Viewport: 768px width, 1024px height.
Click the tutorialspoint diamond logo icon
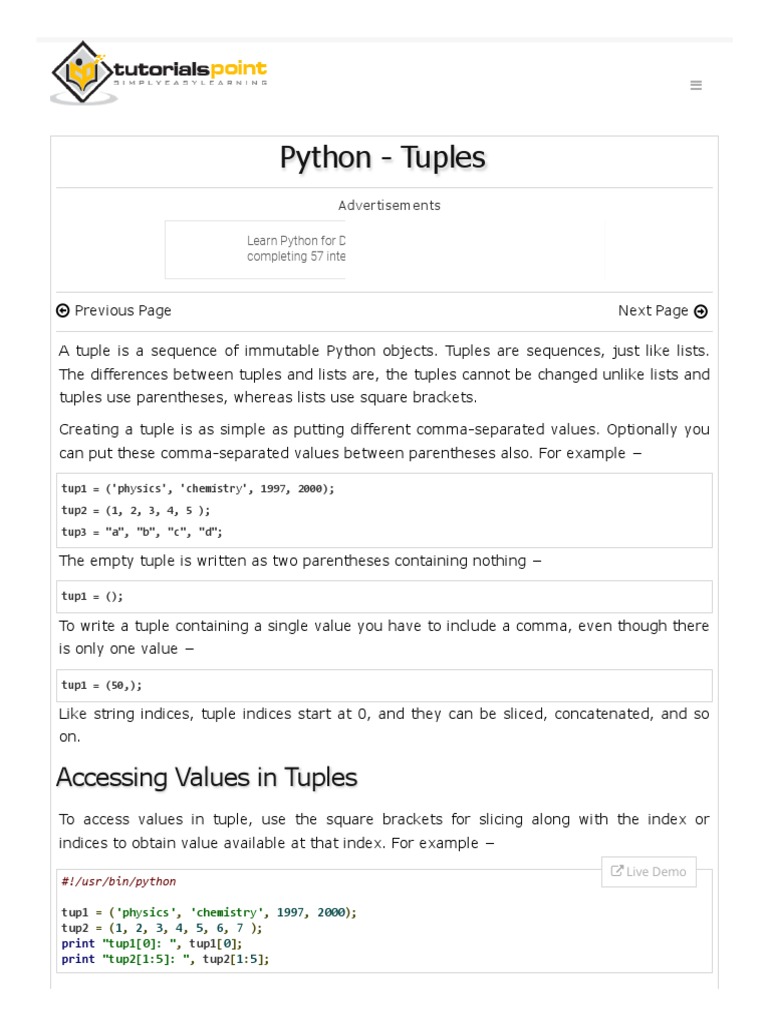81,72
